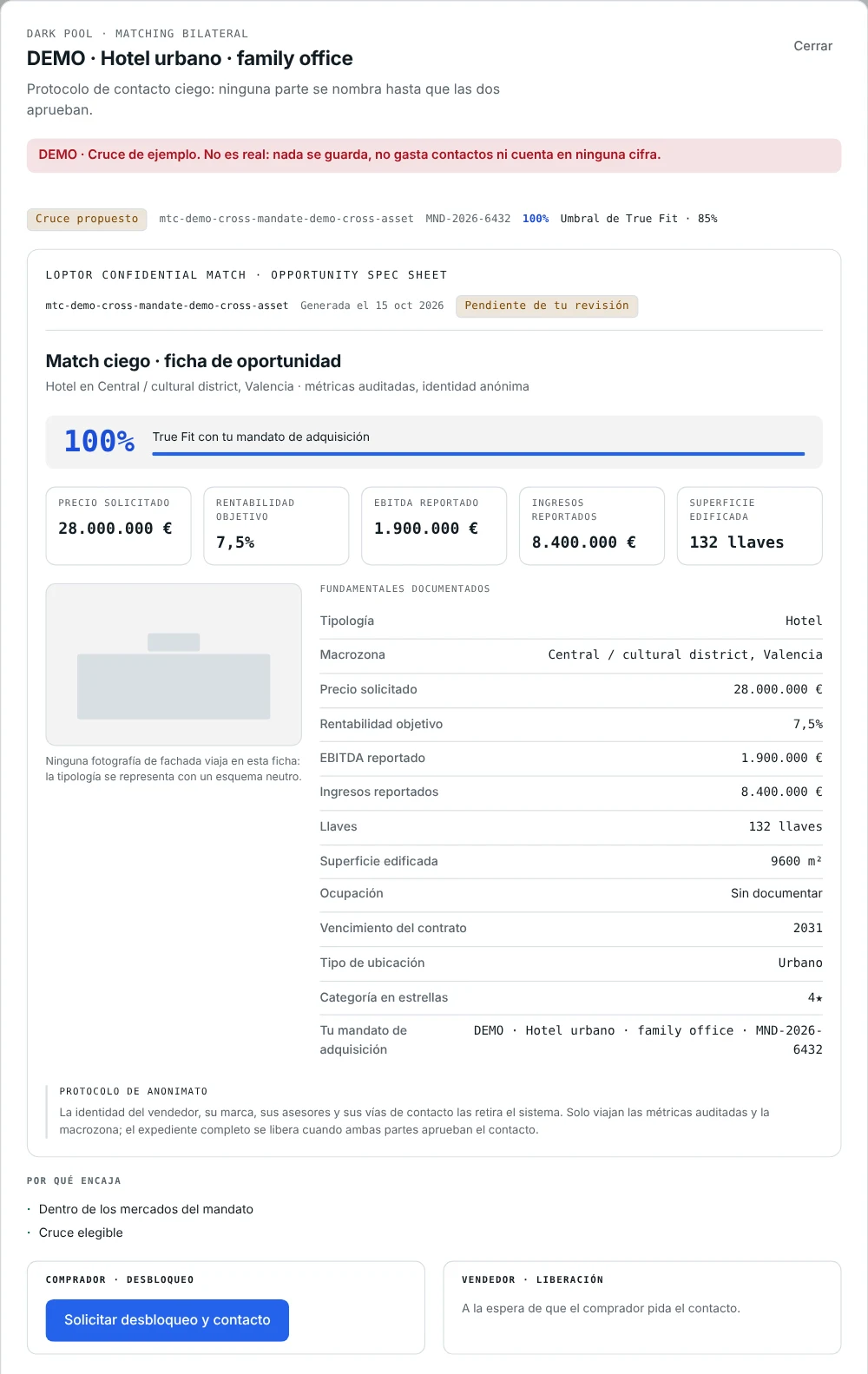Image resolution: width=868 pixels, height=1374 pixels.
Task: Click the Protocolo de anonimato heading
Action: (x=134, y=1091)
